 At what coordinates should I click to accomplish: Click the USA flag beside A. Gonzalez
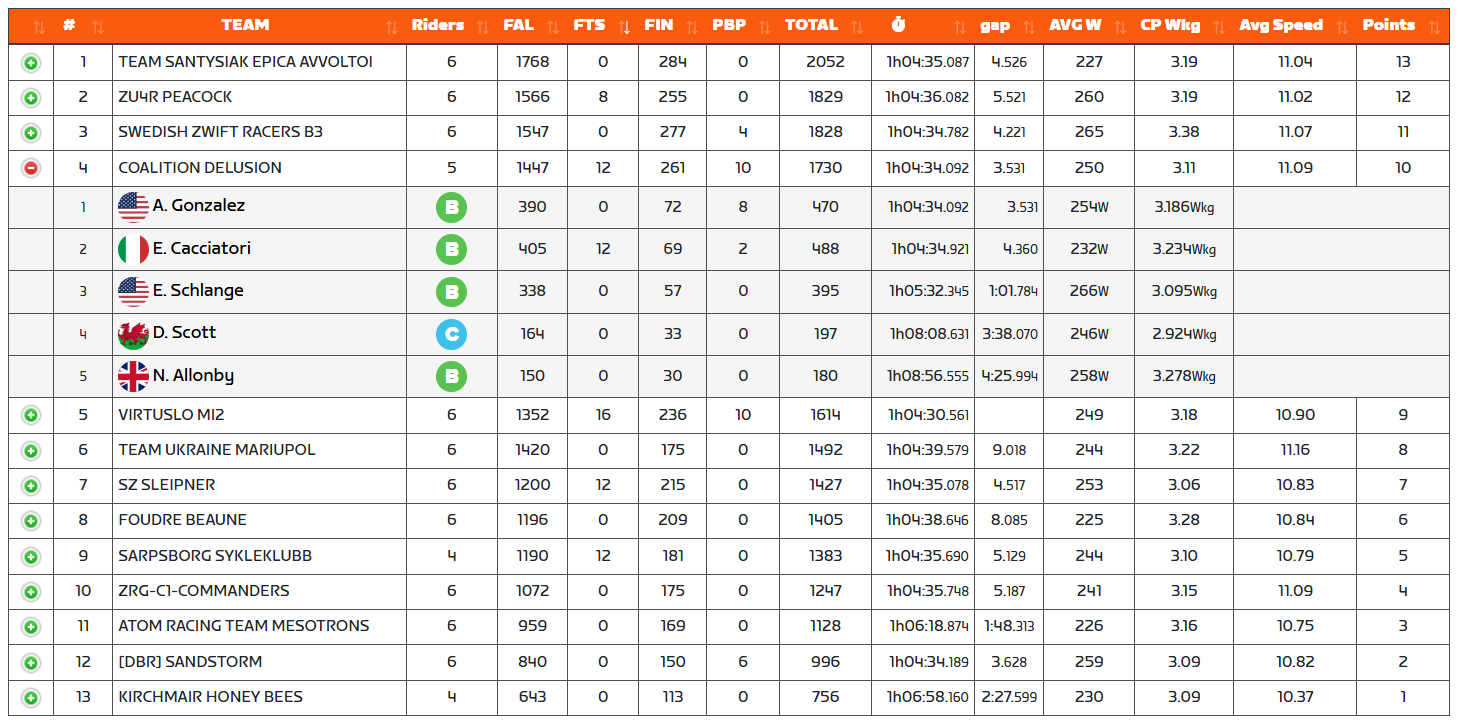133,207
